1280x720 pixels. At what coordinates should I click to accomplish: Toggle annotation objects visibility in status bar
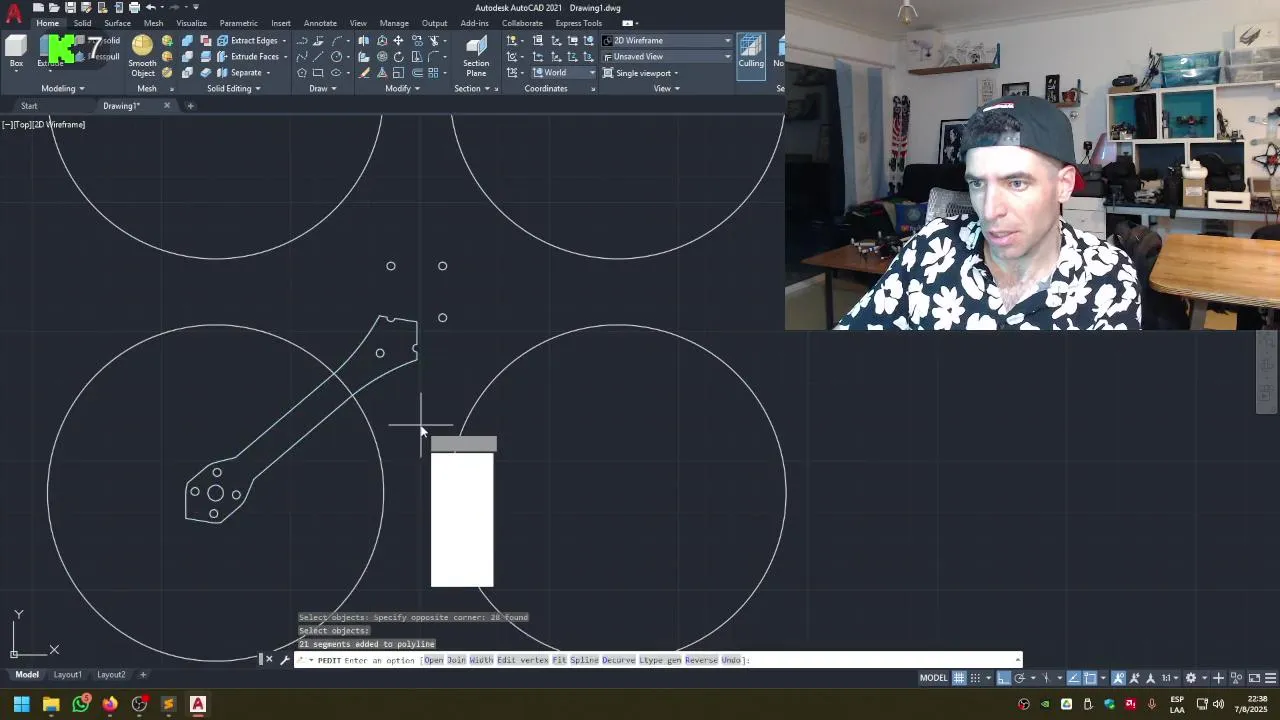click(1119, 678)
